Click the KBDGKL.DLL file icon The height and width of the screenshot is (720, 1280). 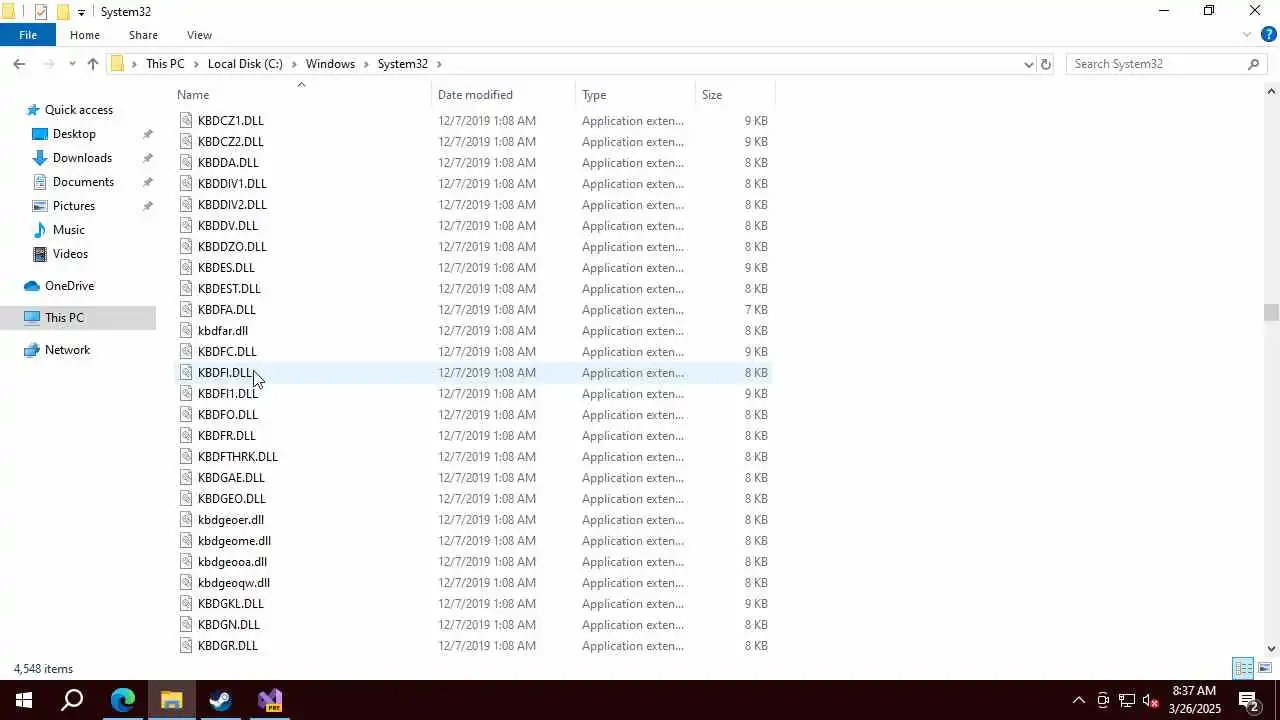186,604
